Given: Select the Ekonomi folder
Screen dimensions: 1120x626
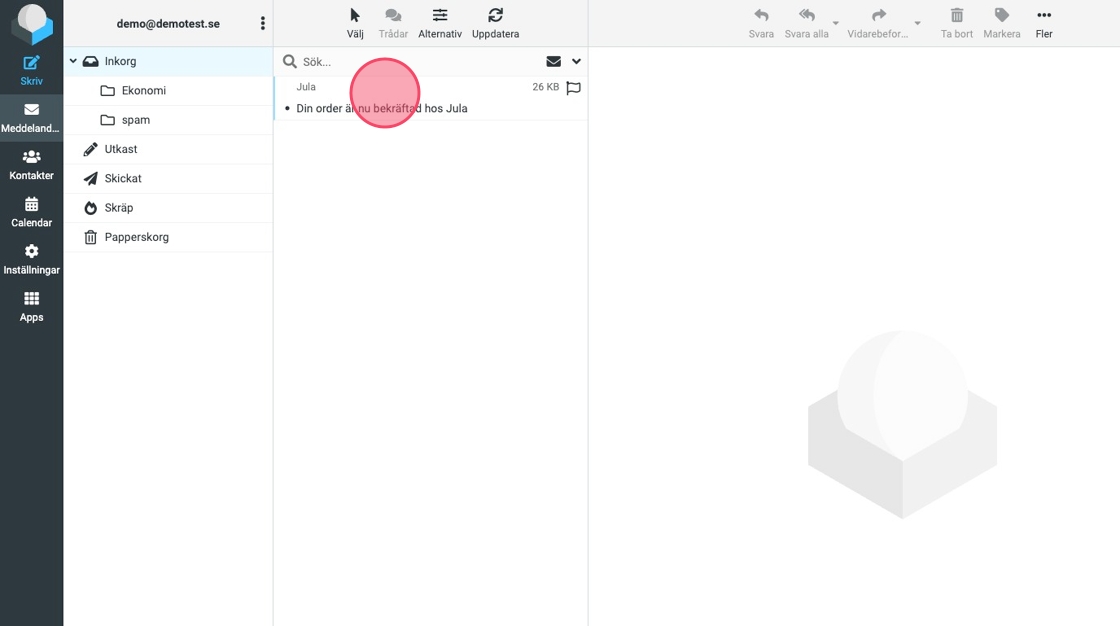Looking at the screenshot, I should coord(143,91).
